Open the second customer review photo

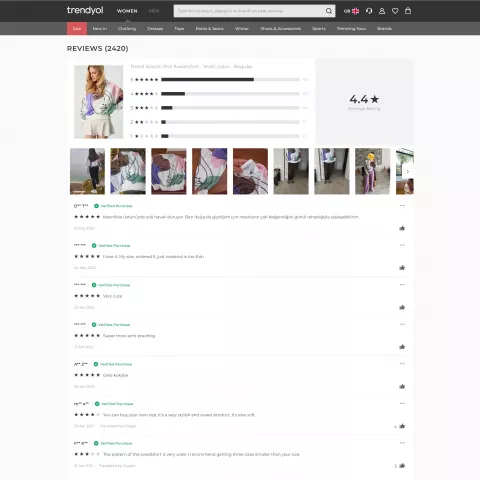click(x=128, y=171)
